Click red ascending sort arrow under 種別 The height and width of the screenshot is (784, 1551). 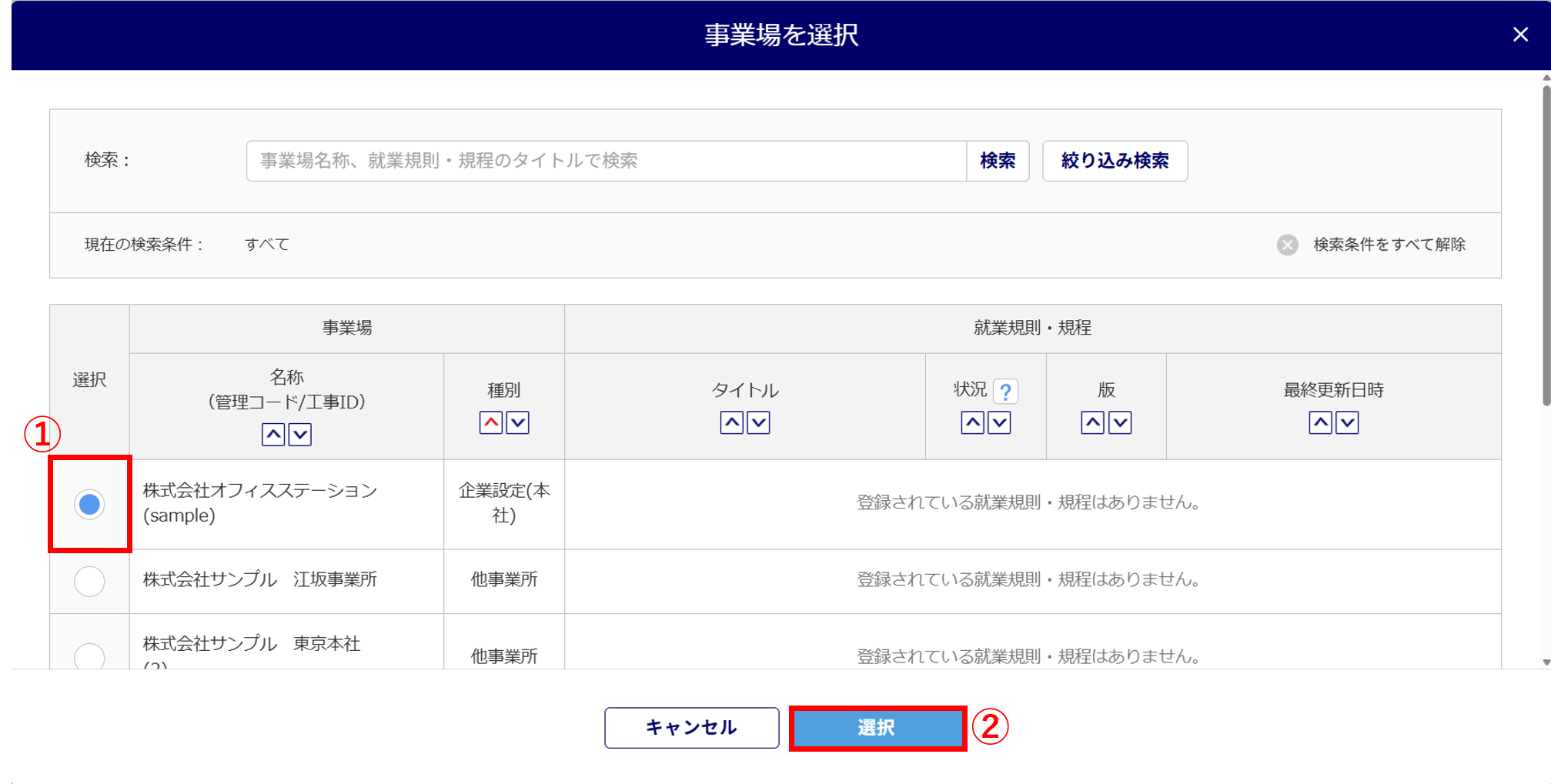point(491,422)
